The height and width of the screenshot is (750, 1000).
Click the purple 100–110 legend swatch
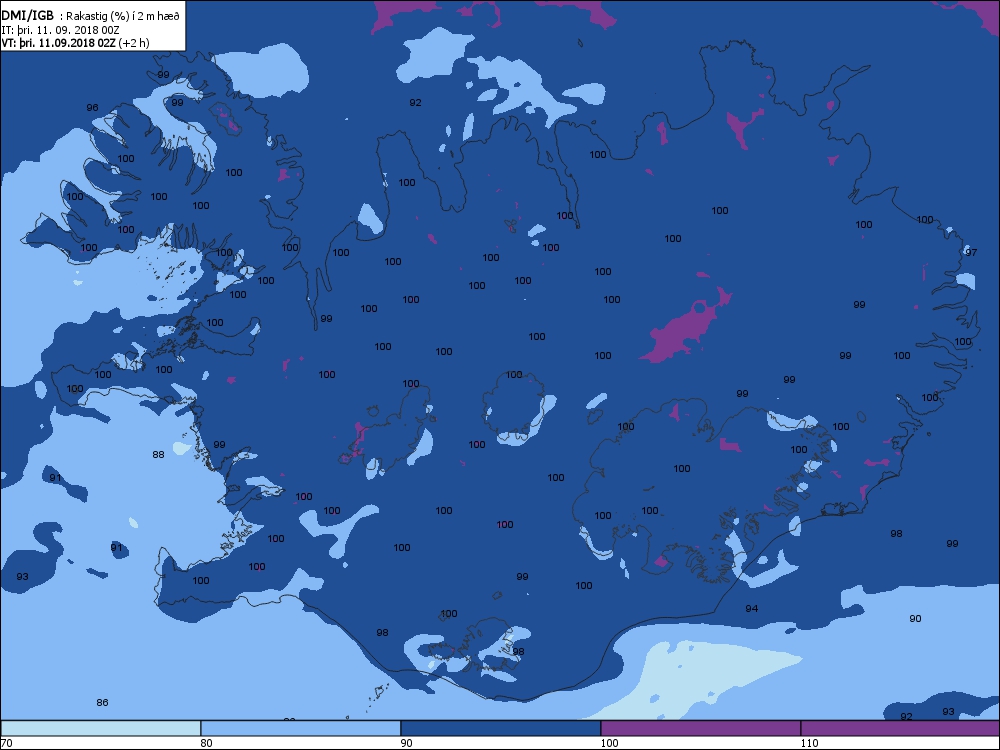coord(700,728)
